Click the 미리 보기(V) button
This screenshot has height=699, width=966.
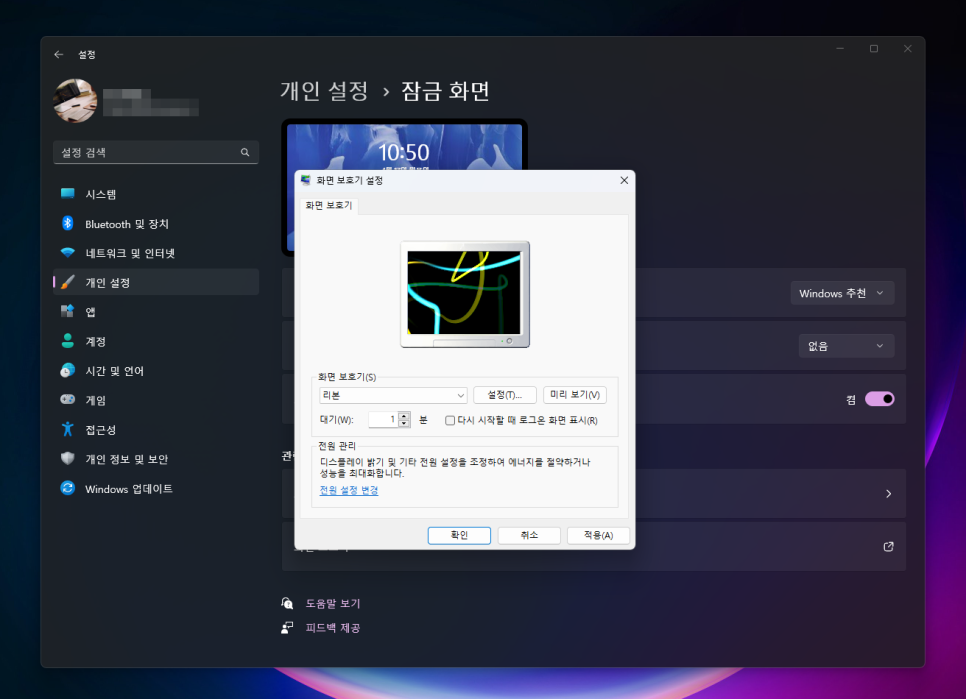click(x=575, y=395)
